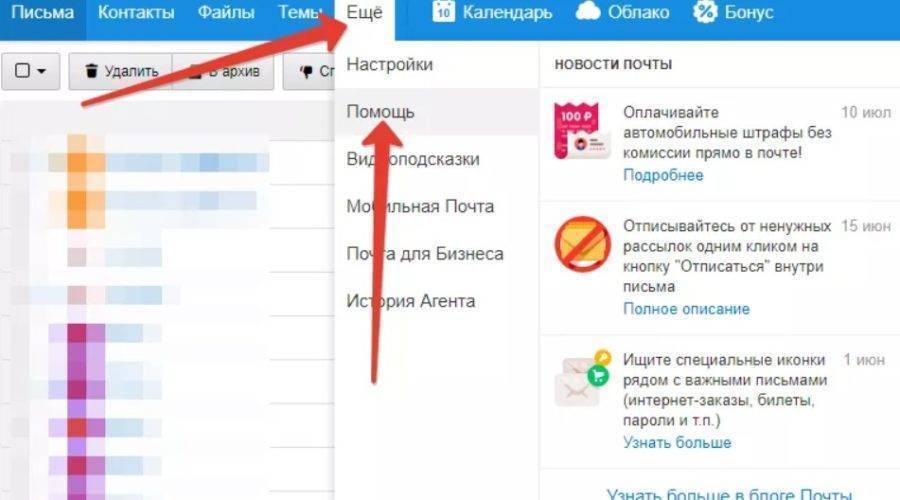This screenshot has height=500, width=900.
Task: Open История Агента menu item
Action: tap(411, 301)
